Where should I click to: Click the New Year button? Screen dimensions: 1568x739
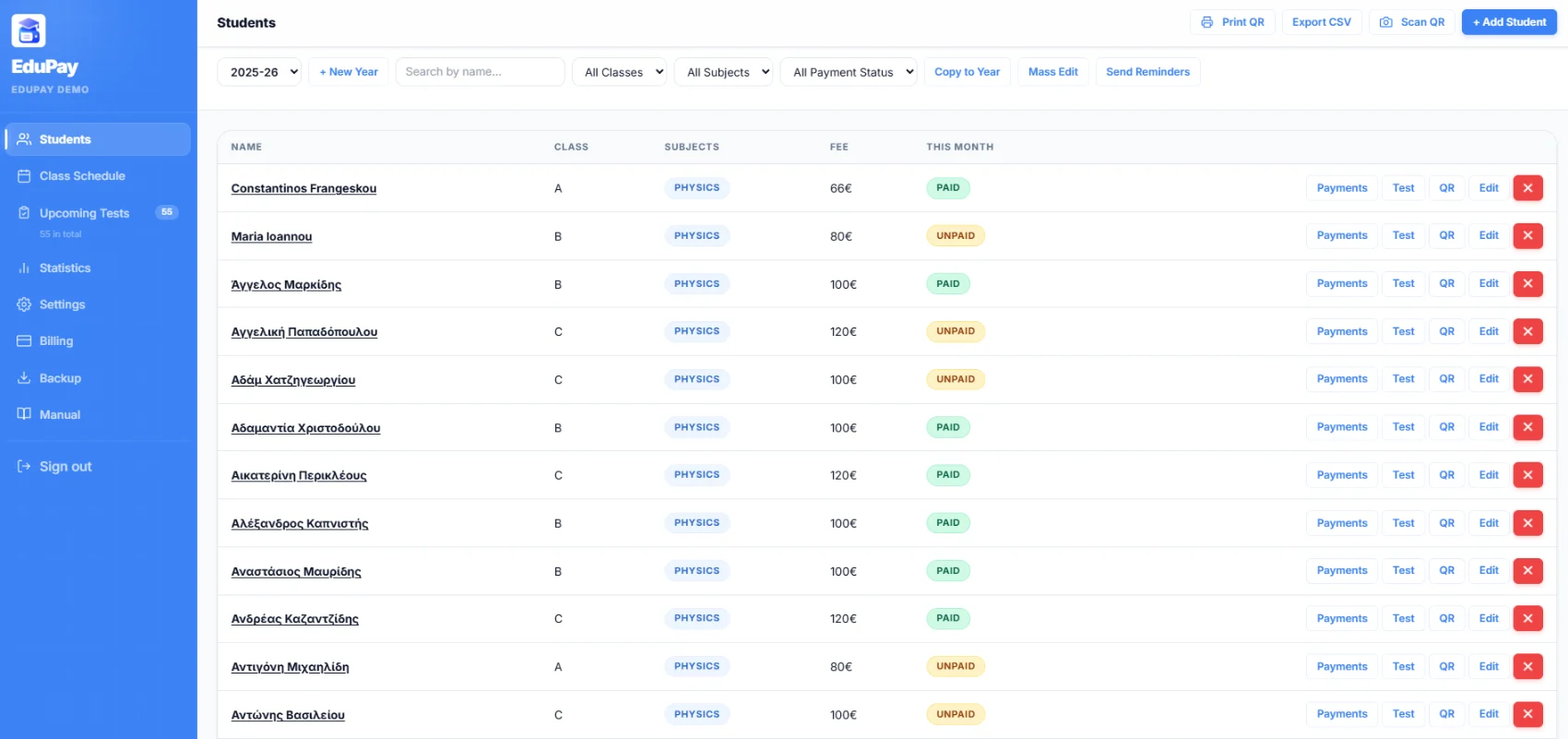coord(349,72)
